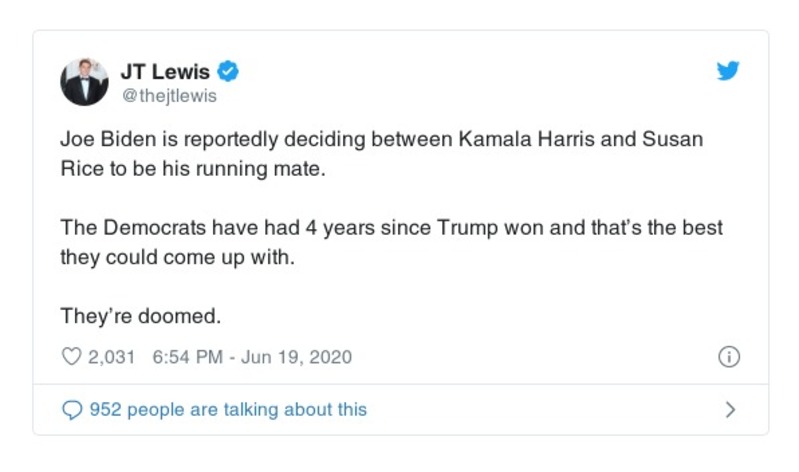This screenshot has width=799, height=472.
Task: Click the info circle icon
Action: click(729, 357)
